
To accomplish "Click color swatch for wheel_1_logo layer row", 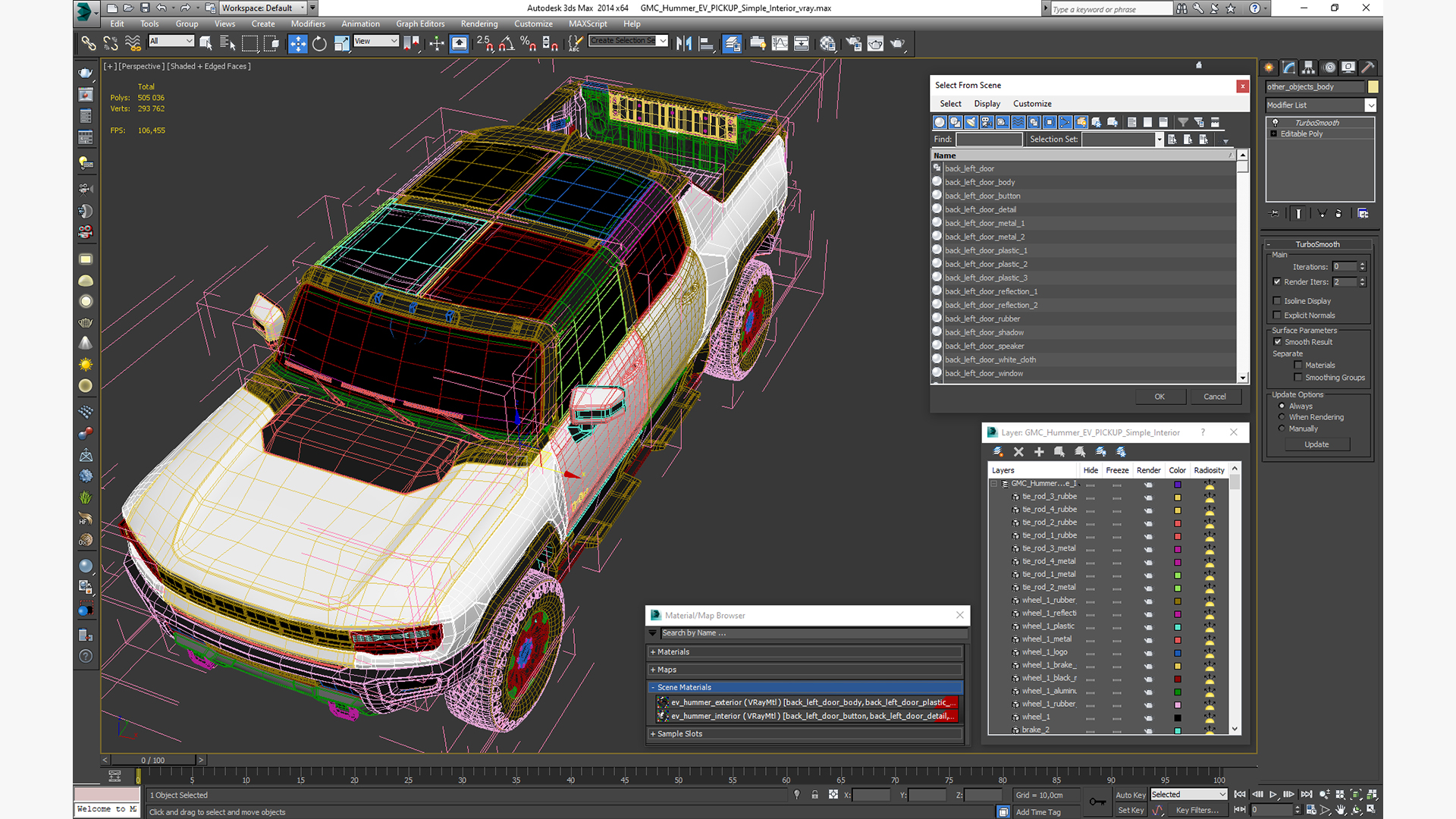I will pyautogui.click(x=1178, y=653).
